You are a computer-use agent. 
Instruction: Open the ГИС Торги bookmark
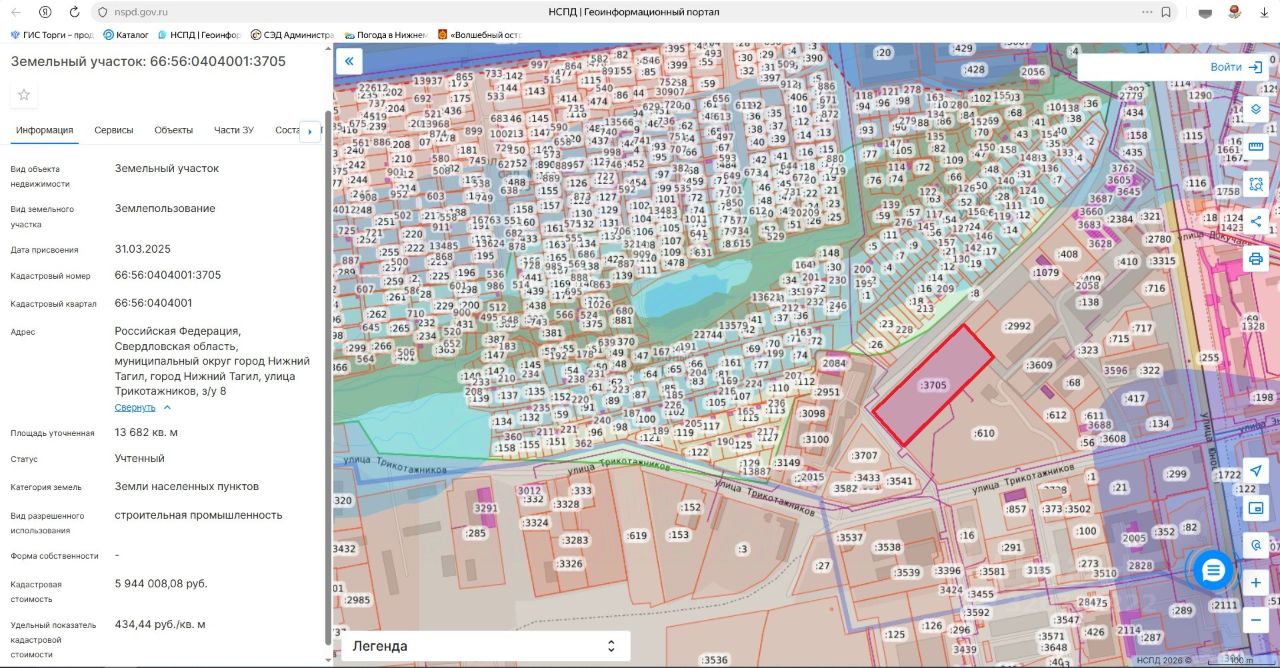pyautogui.click(x=52, y=34)
